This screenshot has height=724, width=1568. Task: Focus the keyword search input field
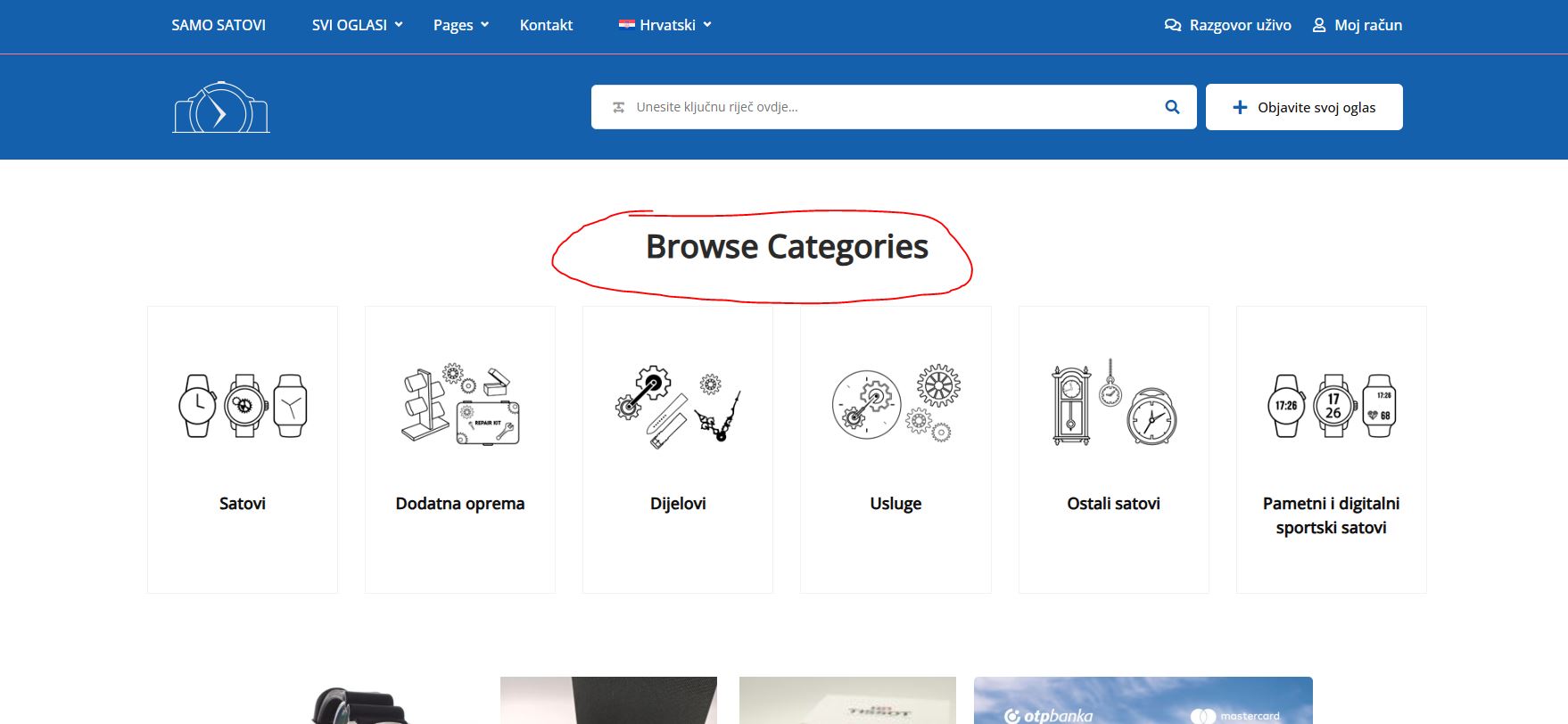(894, 107)
